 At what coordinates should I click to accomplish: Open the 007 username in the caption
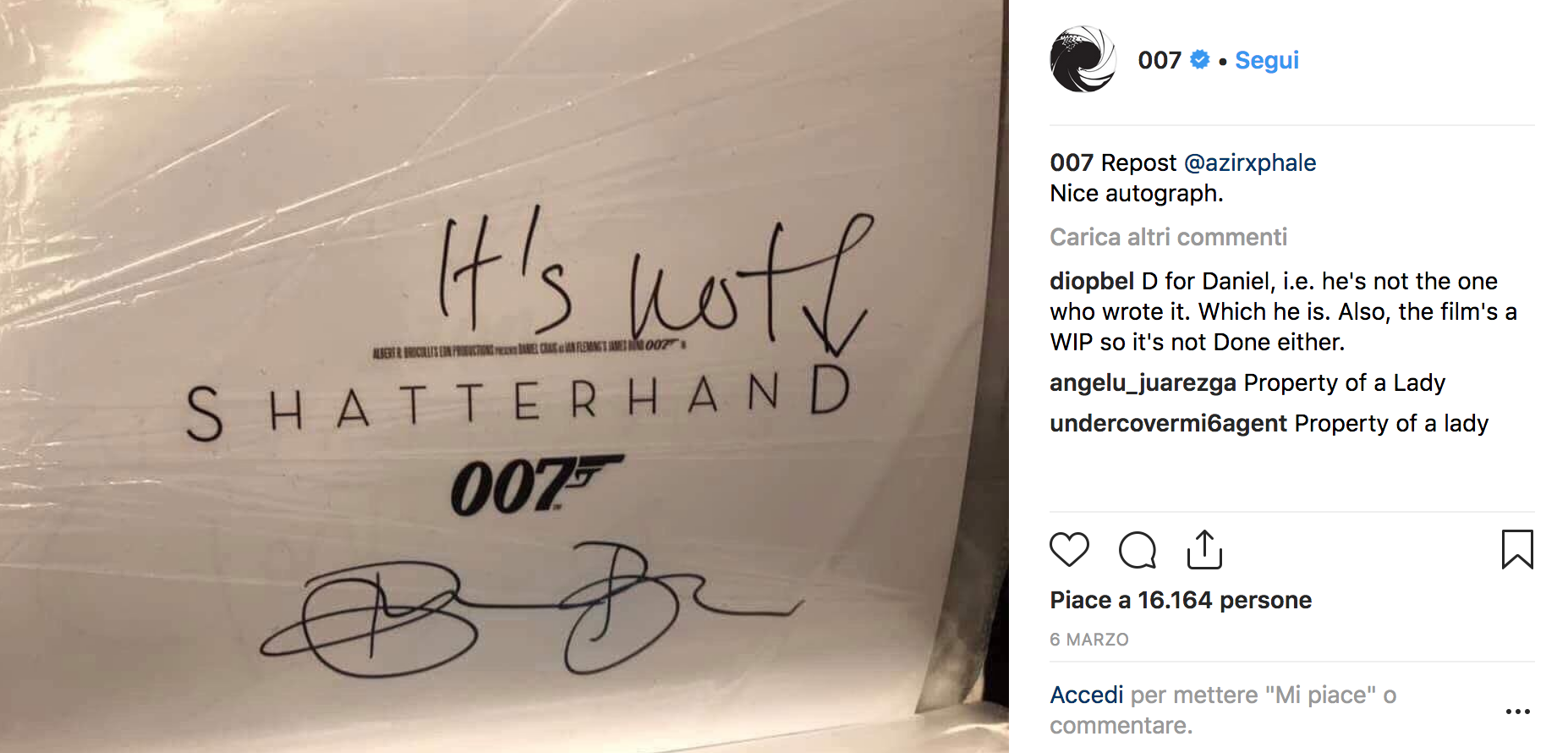click(x=1072, y=162)
